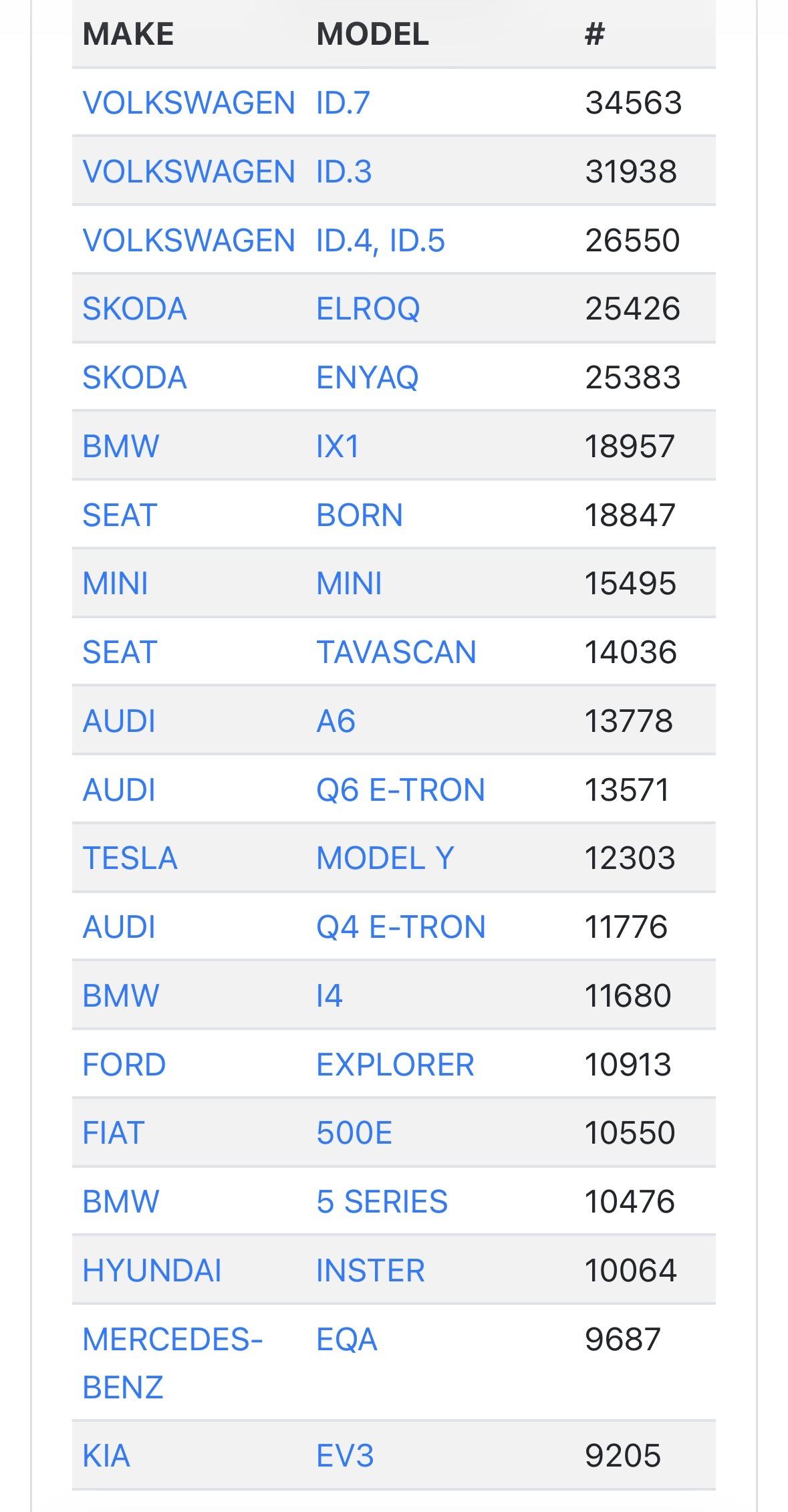This screenshot has height=1512, width=788.
Task: Open the FORD make link
Action: click(x=124, y=1065)
